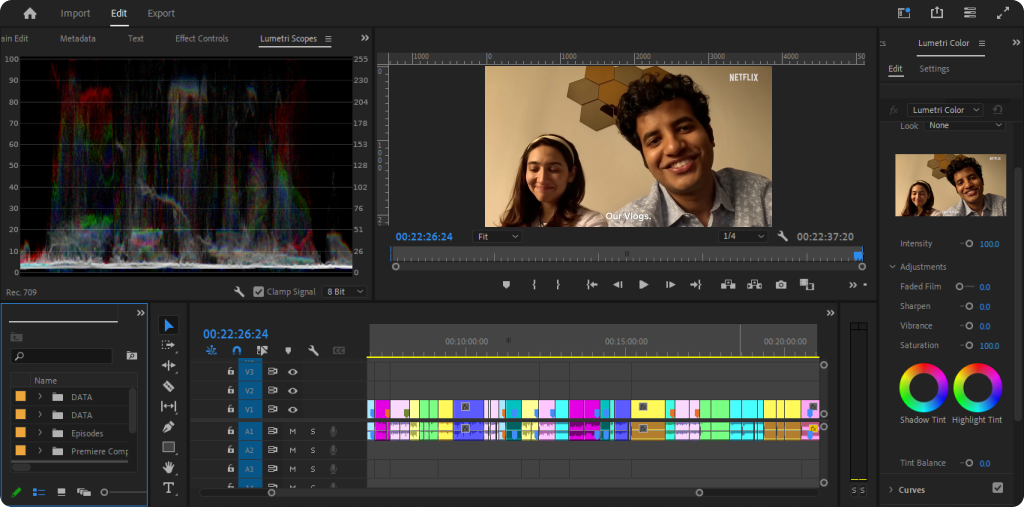Click the Extract button
This screenshot has height=507, width=1024.
pos(754,284)
